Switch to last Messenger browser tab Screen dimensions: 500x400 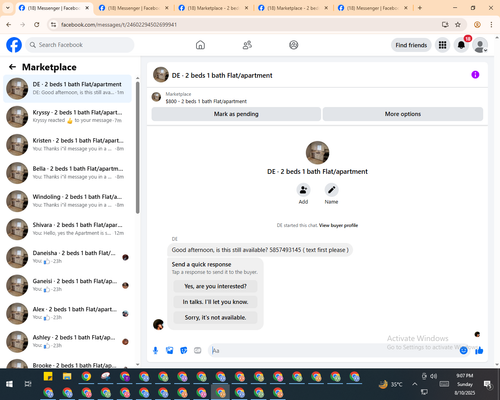click(x=373, y=8)
